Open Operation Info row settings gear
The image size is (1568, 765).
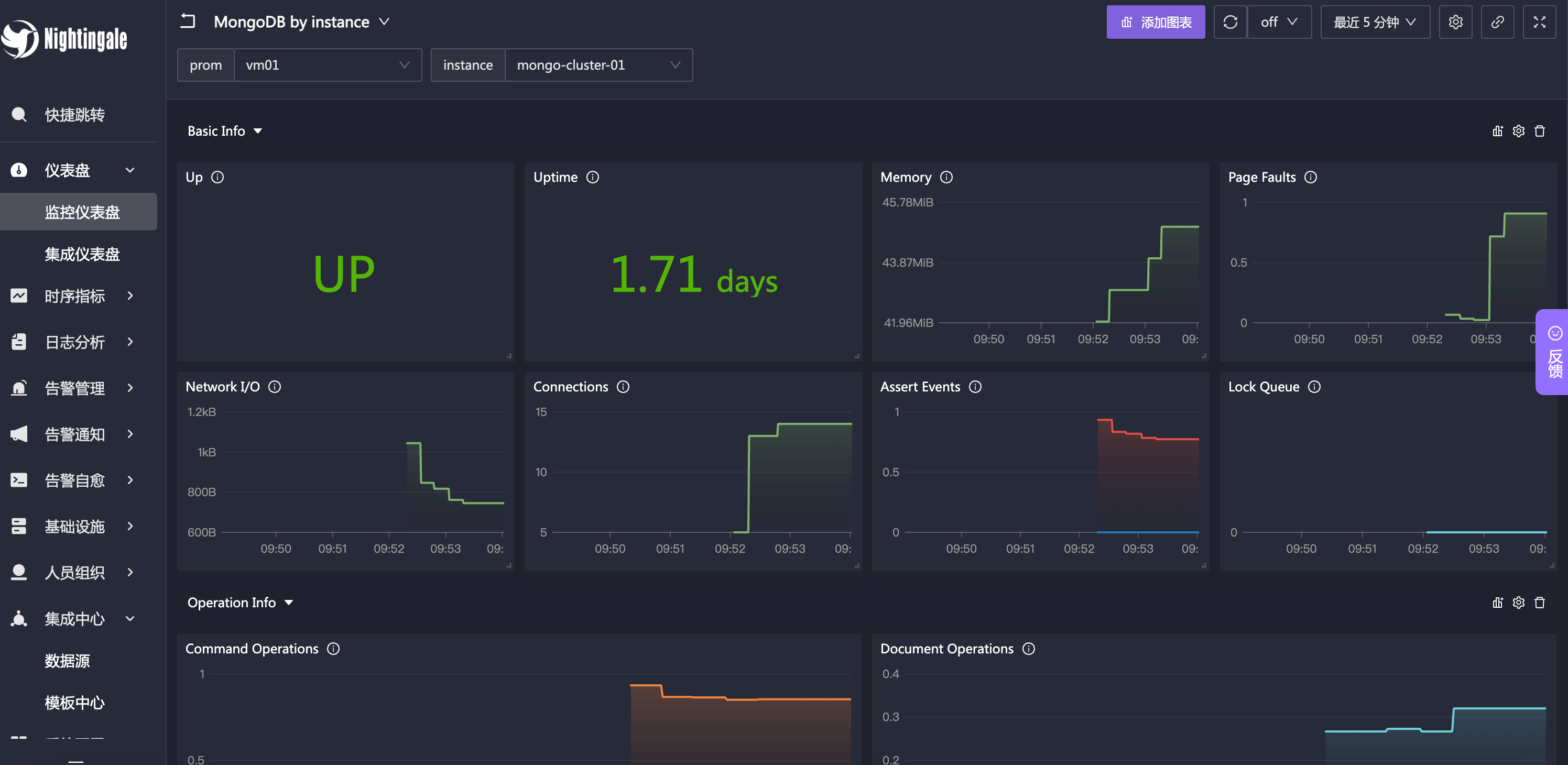(x=1518, y=603)
